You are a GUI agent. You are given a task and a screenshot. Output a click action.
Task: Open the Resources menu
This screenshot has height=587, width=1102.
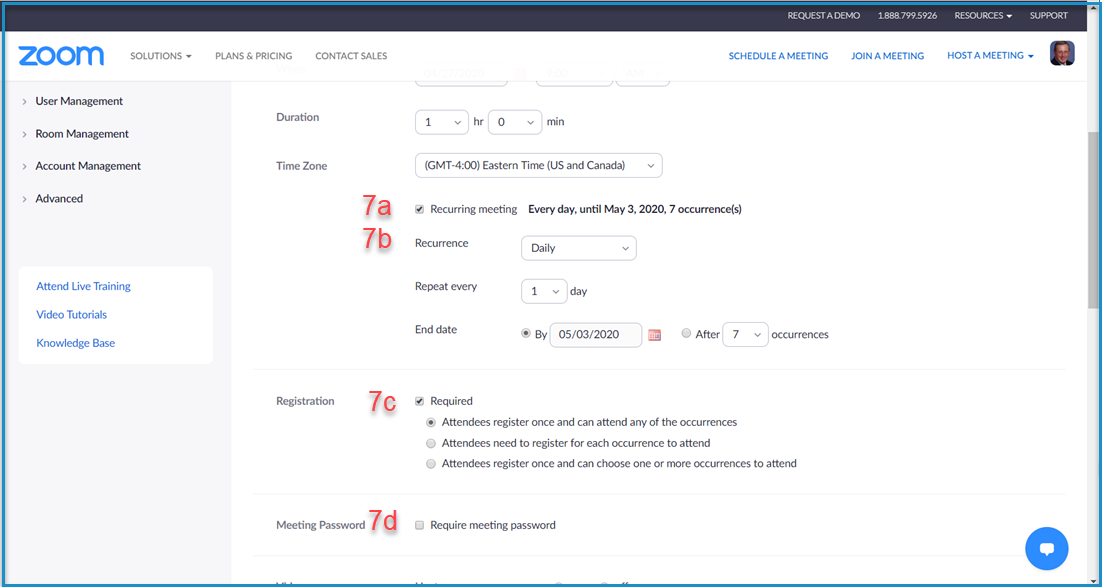(983, 15)
